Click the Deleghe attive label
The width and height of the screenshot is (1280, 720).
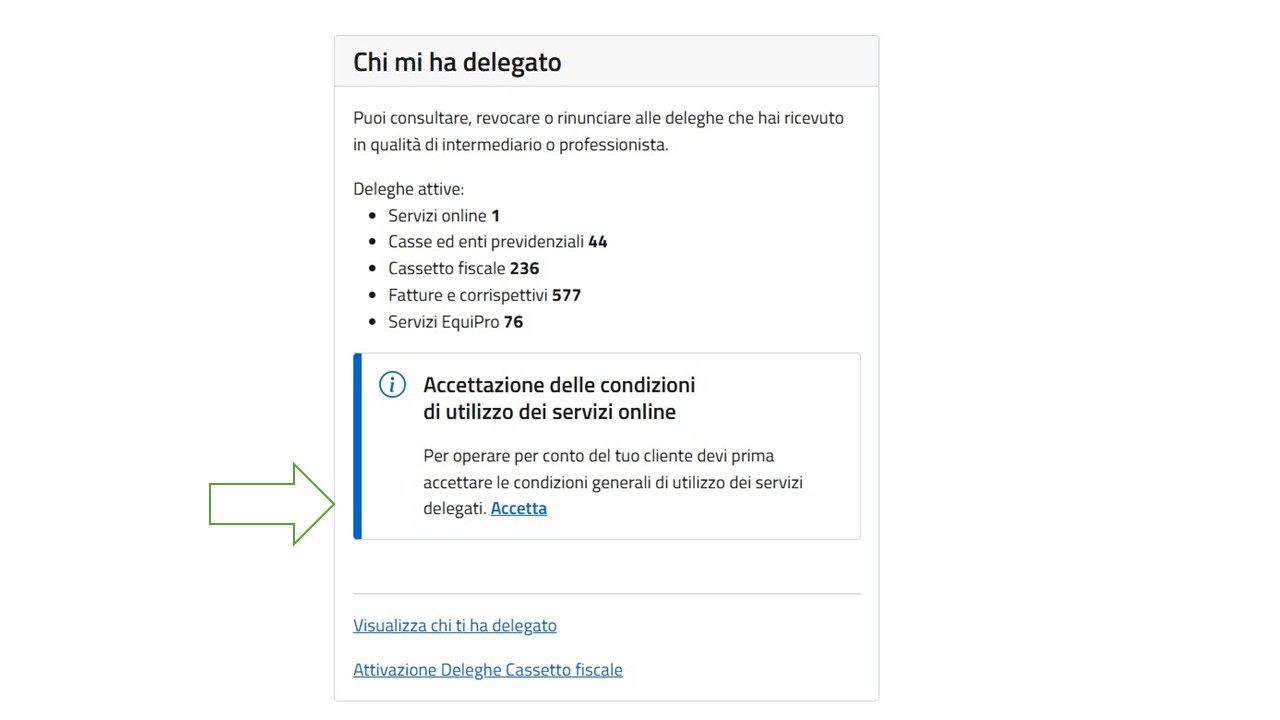pos(408,189)
